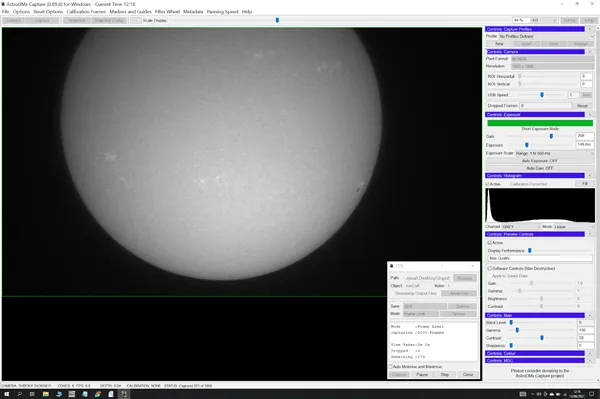This screenshot has height=399, width=600.
Task: Collapse the Exposure controls panel arrow
Action: 590,114
